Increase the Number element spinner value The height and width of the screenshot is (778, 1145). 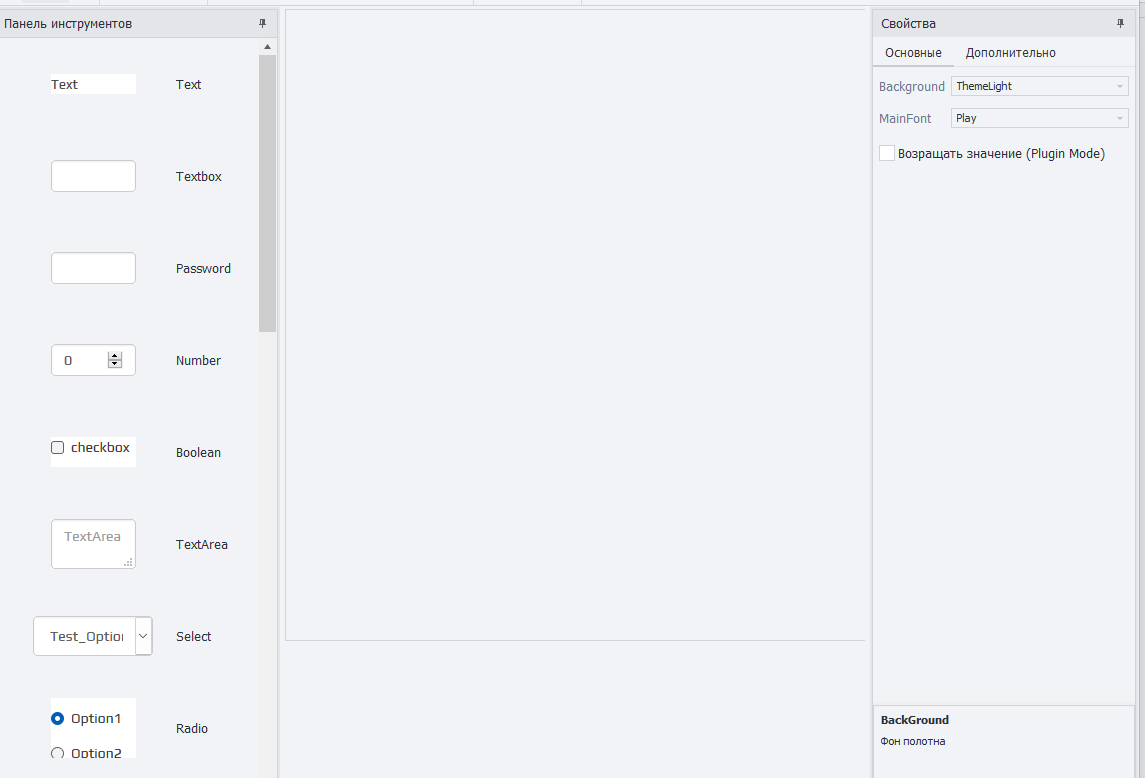click(115, 356)
